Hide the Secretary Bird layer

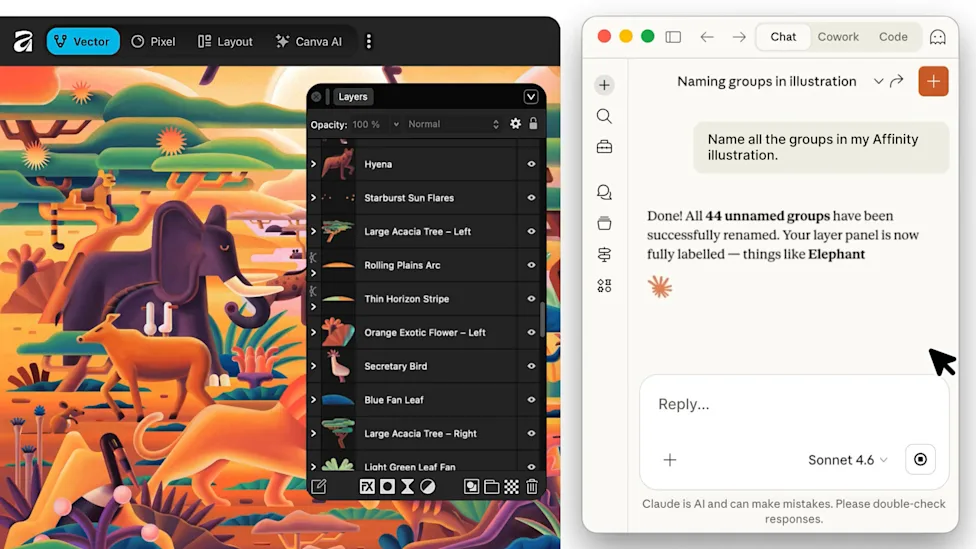531,366
